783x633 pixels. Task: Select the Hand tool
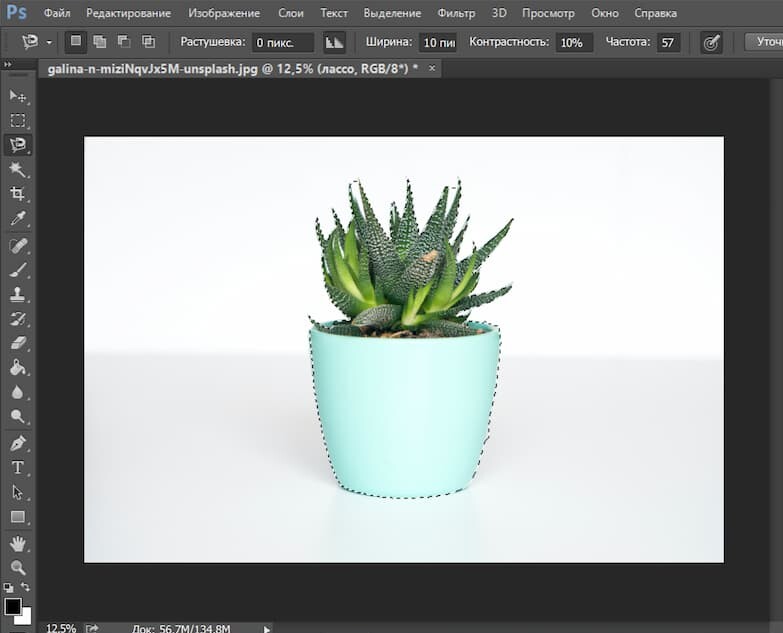[x=17, y=543]
